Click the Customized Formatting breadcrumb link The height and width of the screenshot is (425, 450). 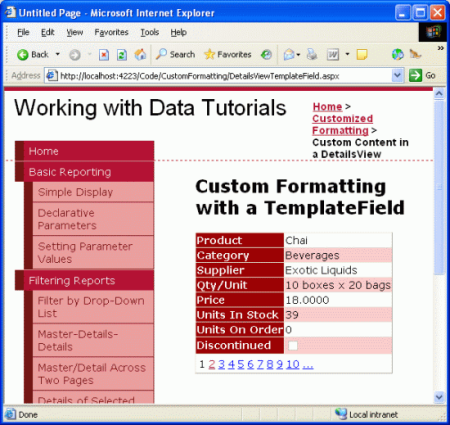pyautogui.click(x=342, y=124)
